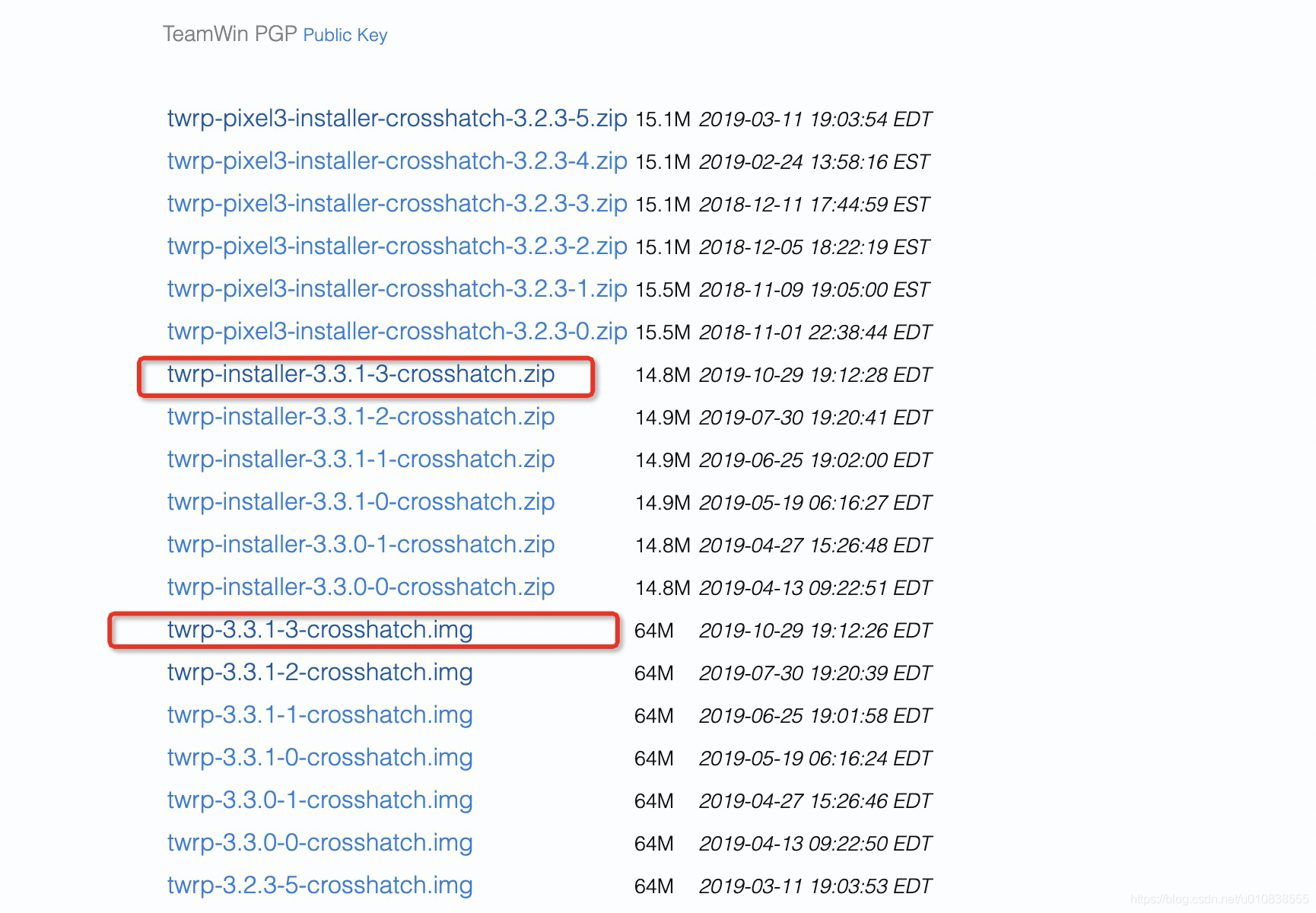
Task: Select the date 2019-04-27 15:26:46 EDT
Action: click(x=815, y=801)
